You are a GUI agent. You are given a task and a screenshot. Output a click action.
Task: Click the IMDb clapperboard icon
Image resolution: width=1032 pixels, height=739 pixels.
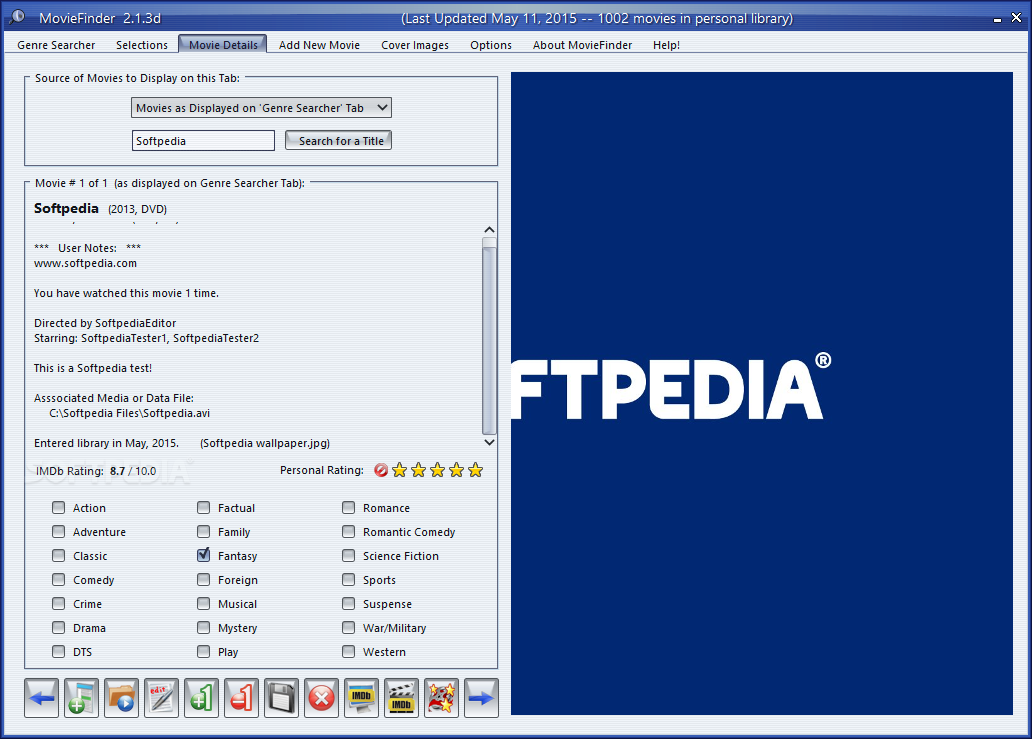point(401,698)
